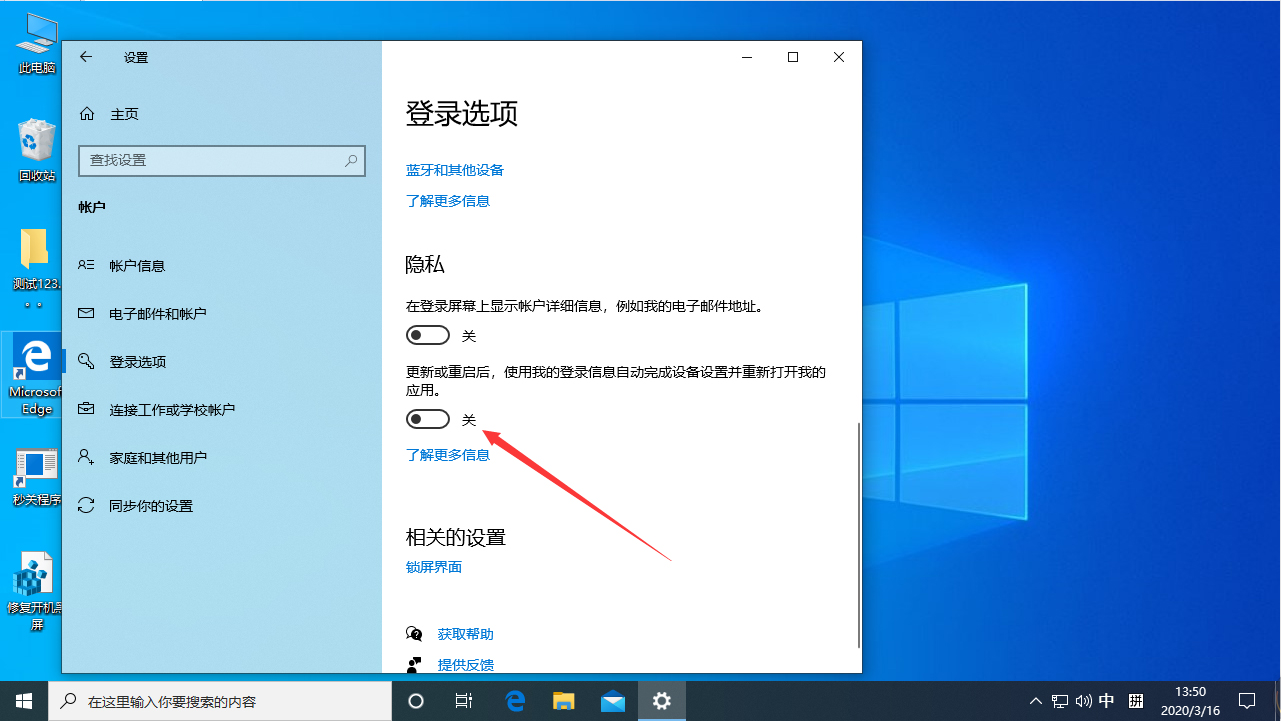Viewport: 1281px width, 721px height.
Task: Click the 提供反馈 feedback icon
Action: (x=414, y=663)
